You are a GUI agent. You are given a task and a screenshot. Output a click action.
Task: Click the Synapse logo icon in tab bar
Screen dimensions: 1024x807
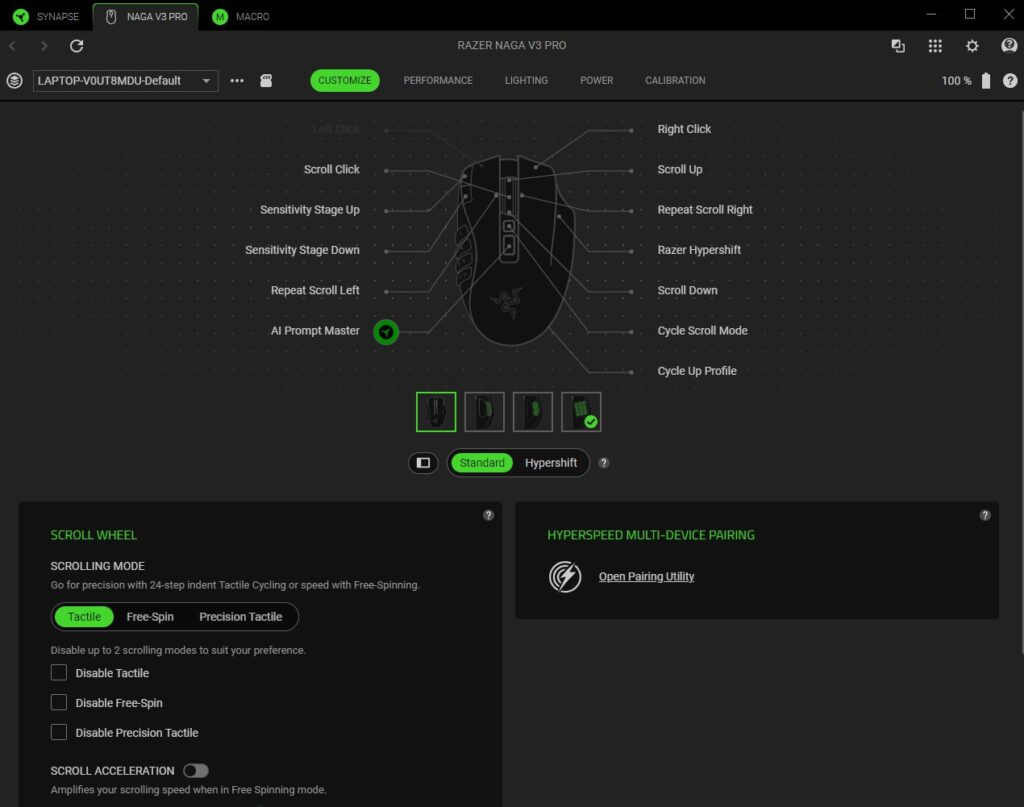pos(21,16)
